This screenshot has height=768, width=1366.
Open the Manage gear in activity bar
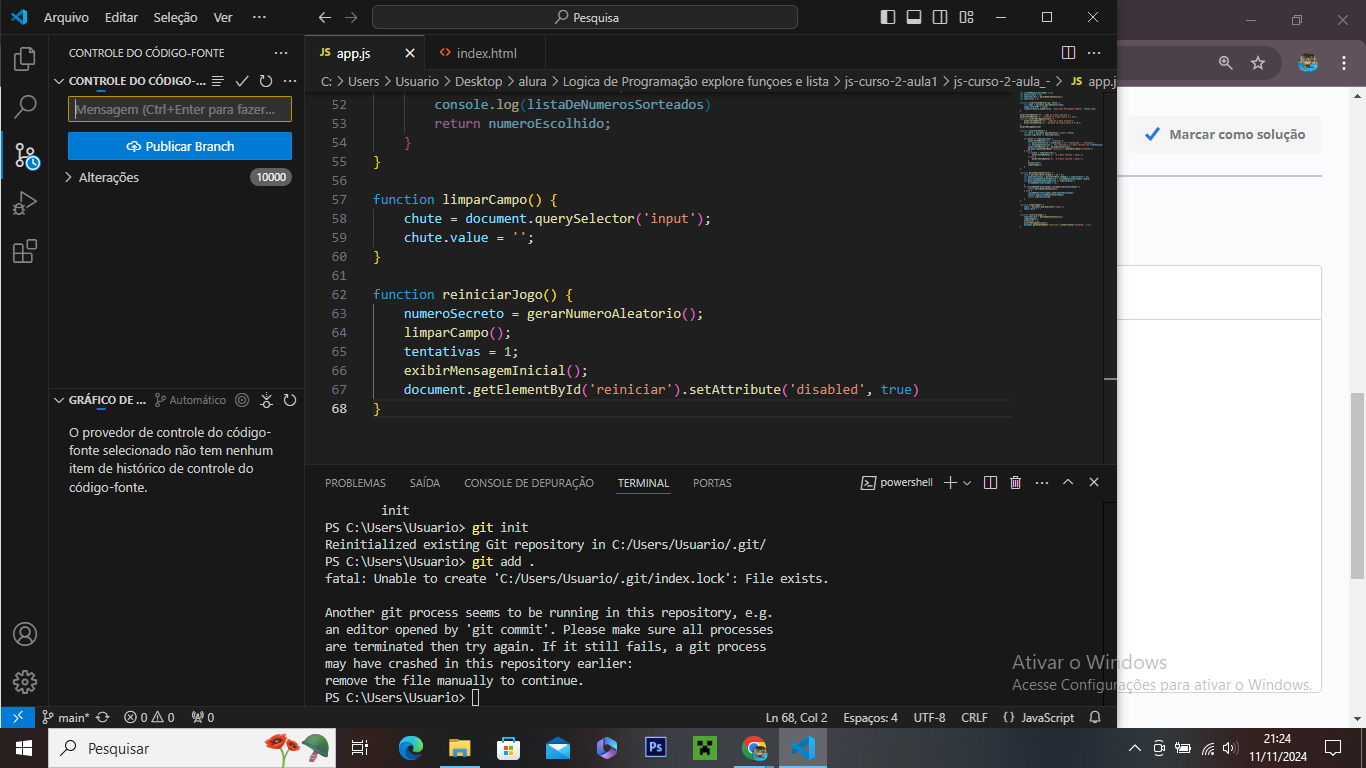(25, 682)
